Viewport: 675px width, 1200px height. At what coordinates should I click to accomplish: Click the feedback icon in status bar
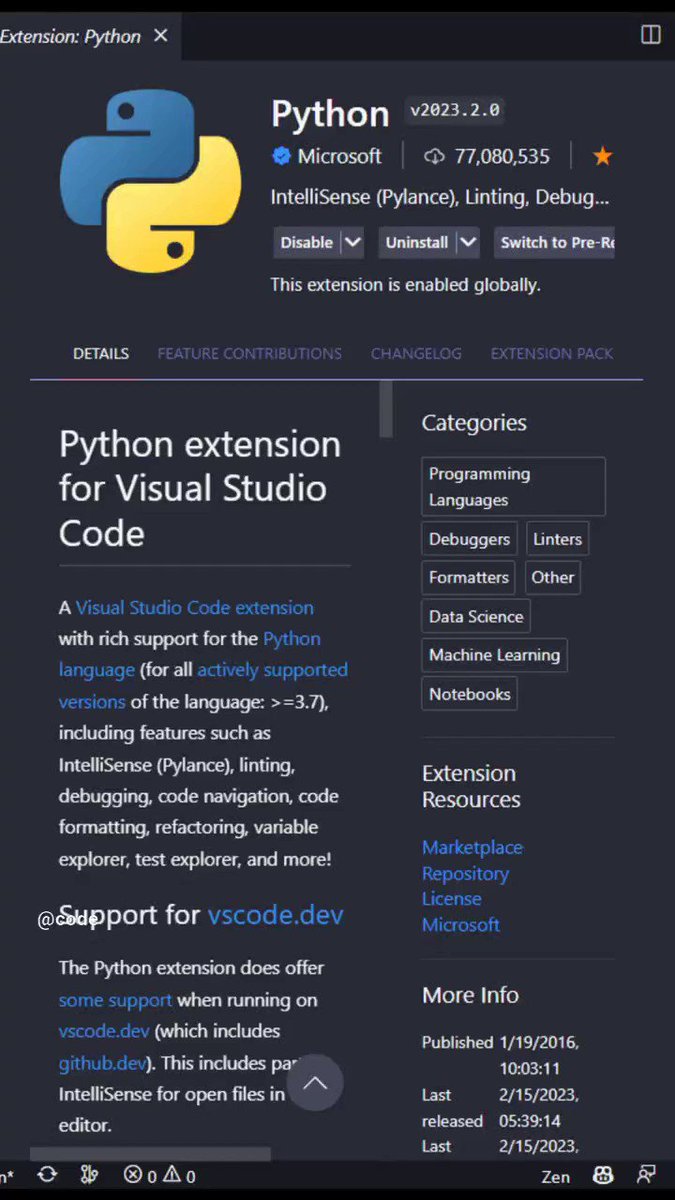click(647, 1176)
